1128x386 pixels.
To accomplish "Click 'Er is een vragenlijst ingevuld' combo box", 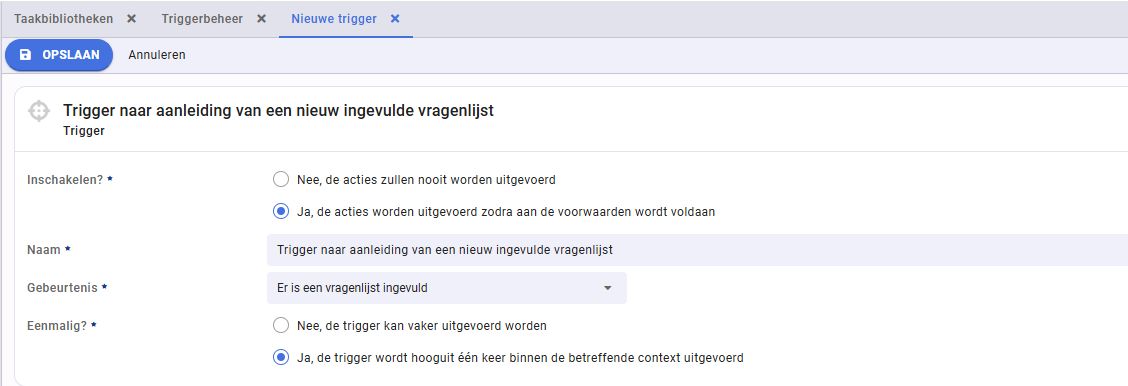I will point(447,288).
